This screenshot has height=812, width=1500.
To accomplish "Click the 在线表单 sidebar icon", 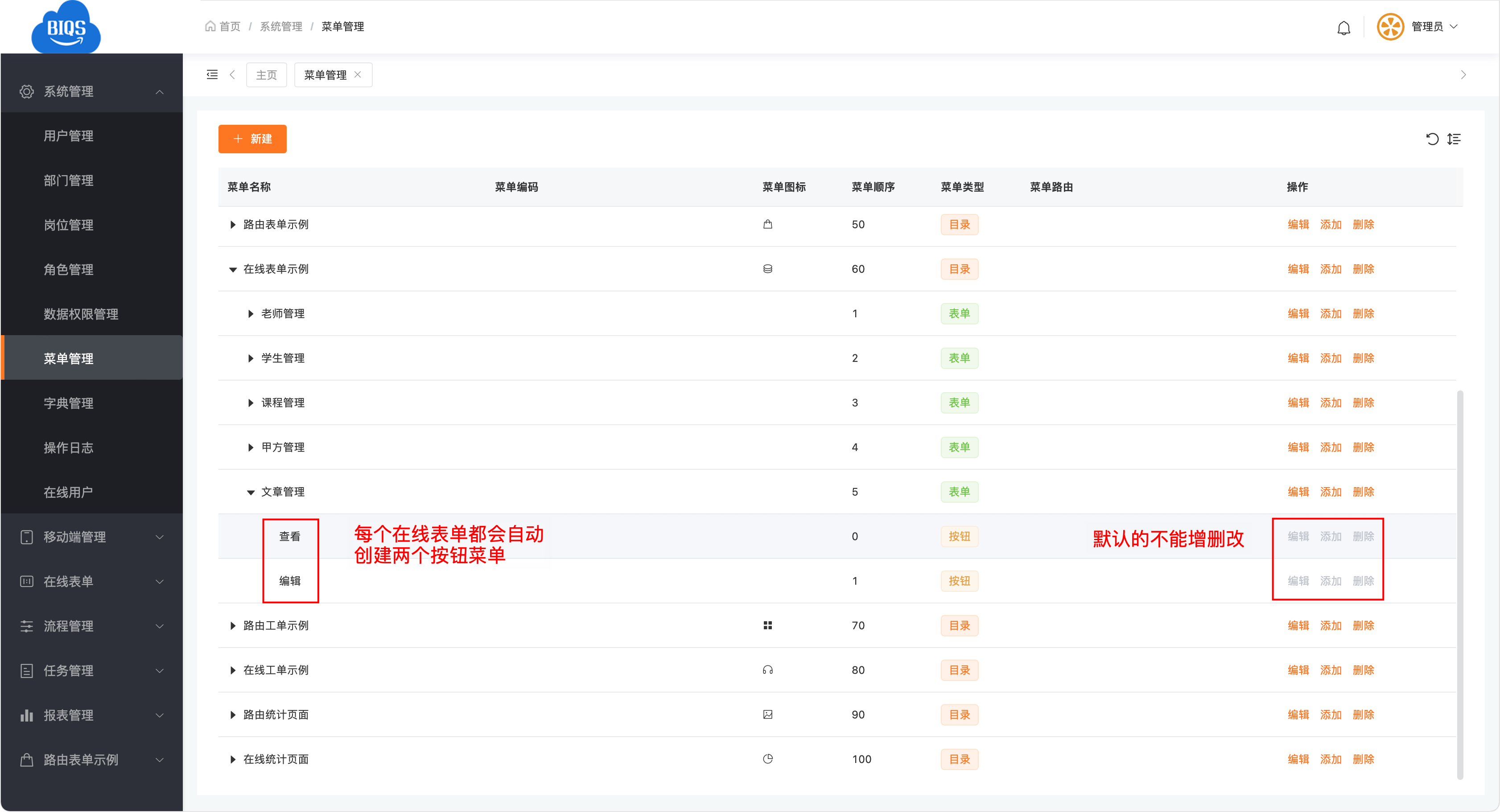I will tap(27, 582).
